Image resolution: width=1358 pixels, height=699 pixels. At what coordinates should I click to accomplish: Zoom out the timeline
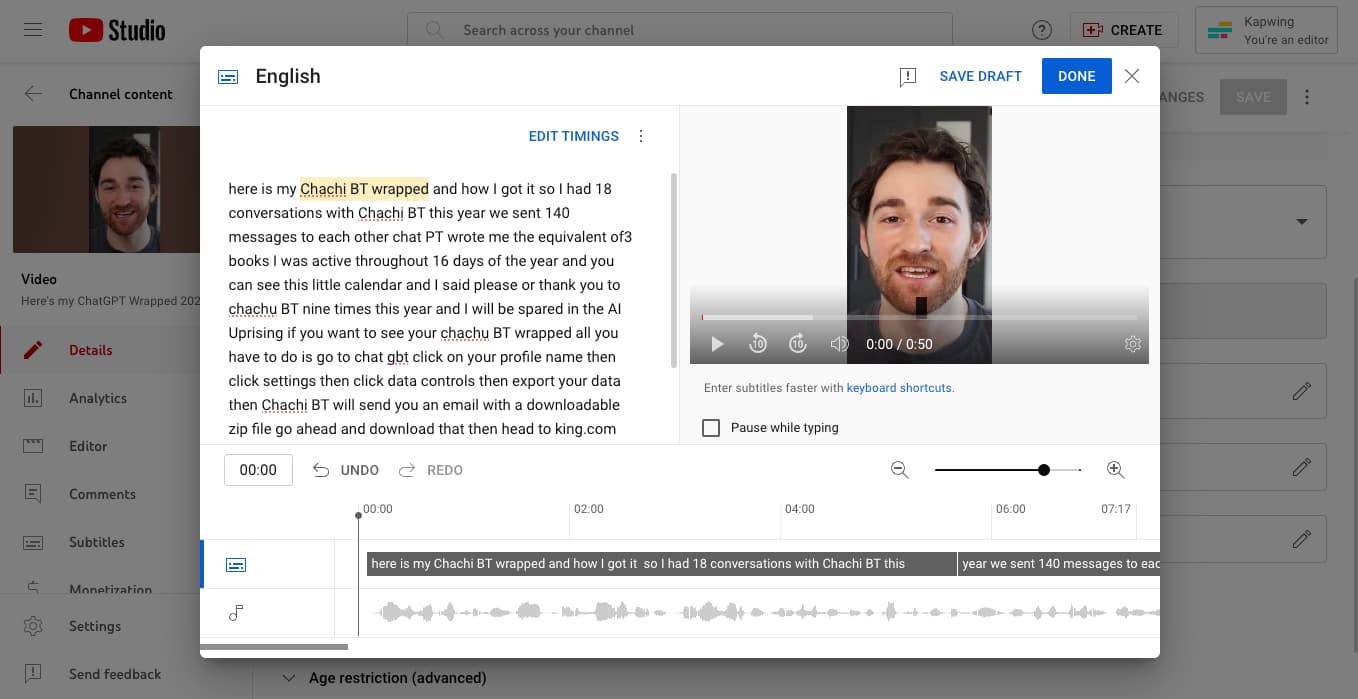pyautogui.click(x=899, y=470)
